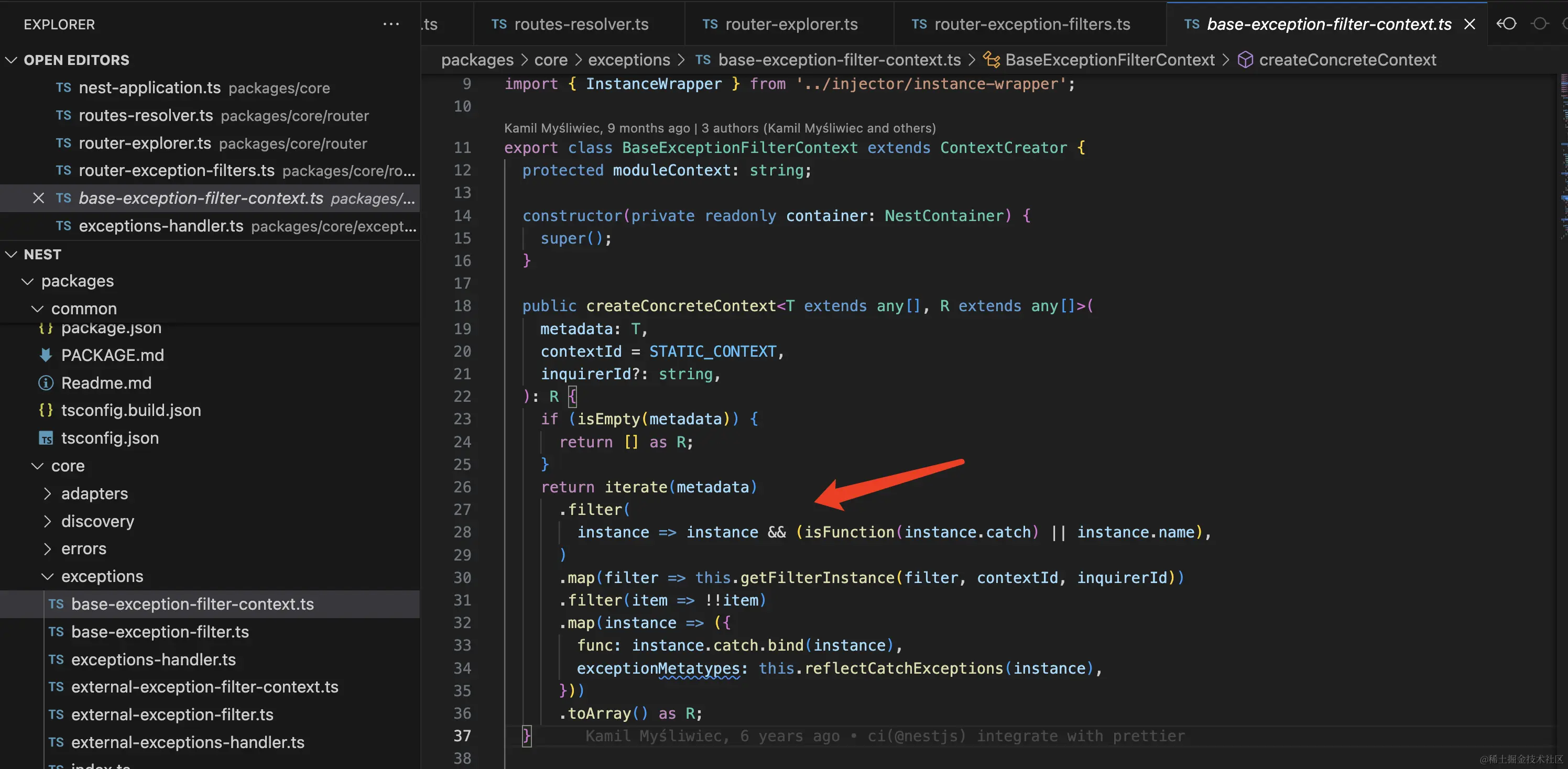The width and height of the screenshot is (1568, 769).
Task: Collapse the NEST workspace section
Action: point(11,254)
